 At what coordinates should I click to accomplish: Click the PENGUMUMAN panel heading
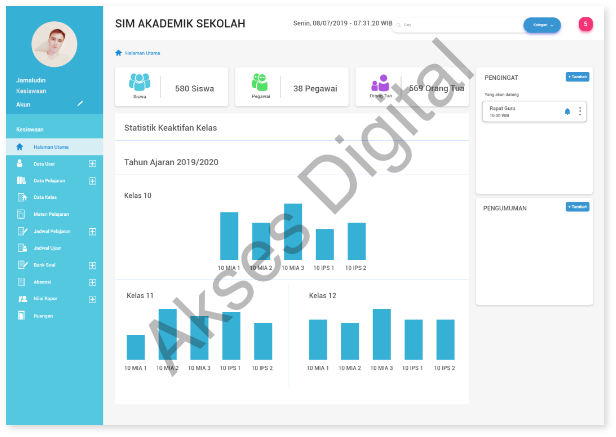click(505, 208)
